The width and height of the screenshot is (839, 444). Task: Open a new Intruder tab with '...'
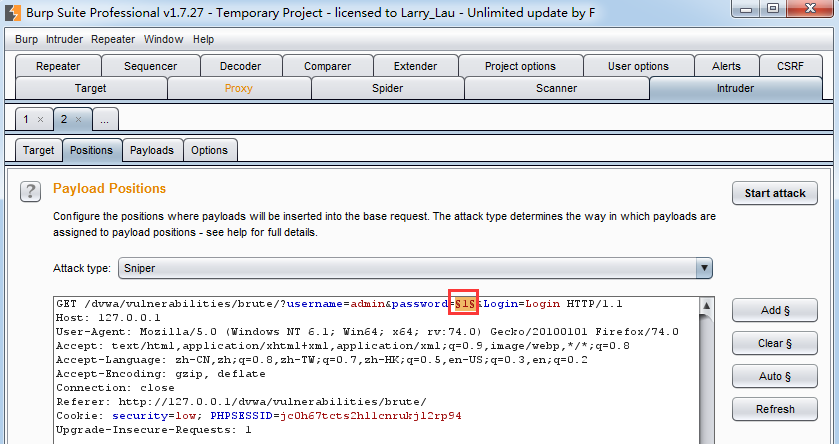click(105, 119)
